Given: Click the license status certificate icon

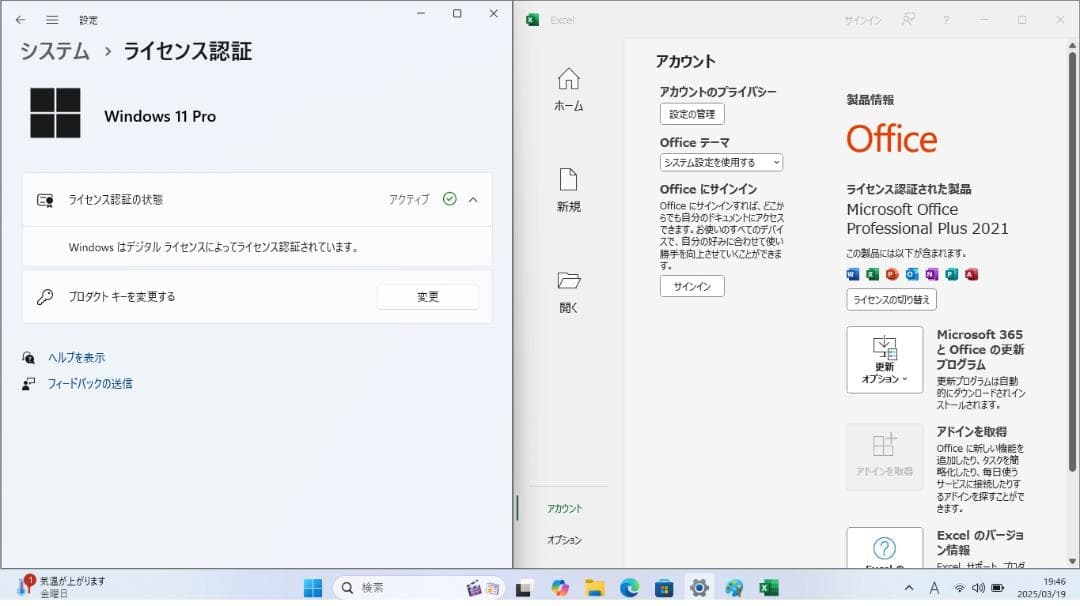Looking at the screenshot, I should 45,200.
